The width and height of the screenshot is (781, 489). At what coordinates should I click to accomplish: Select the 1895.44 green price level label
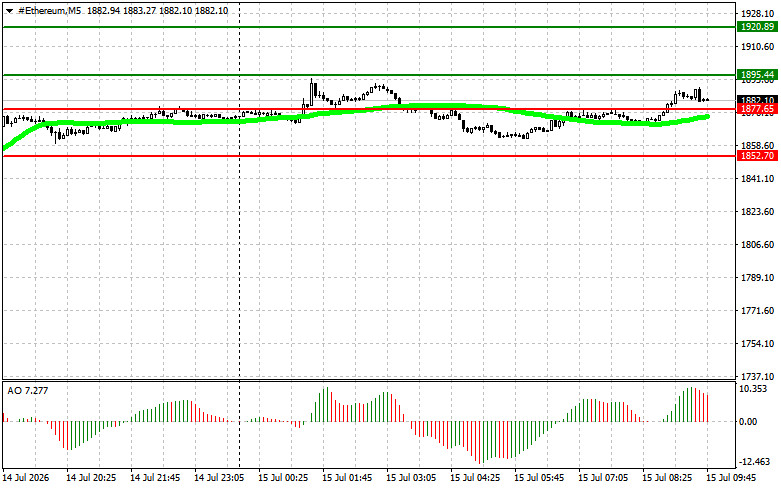757,75
